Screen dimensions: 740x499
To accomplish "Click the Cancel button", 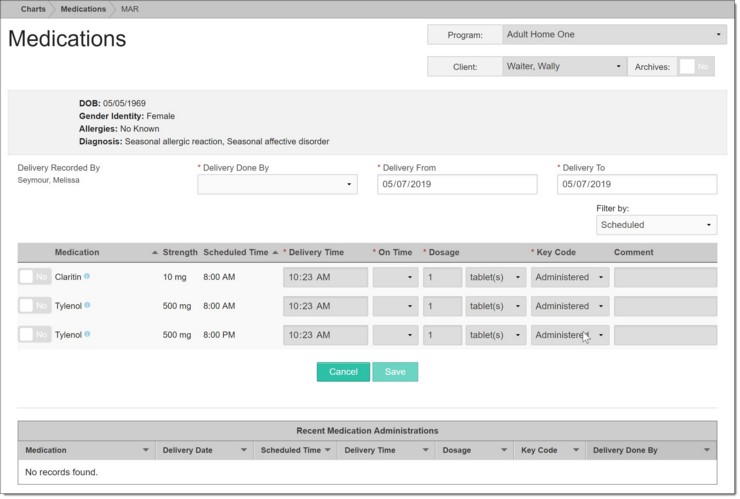I will [343, 372].
